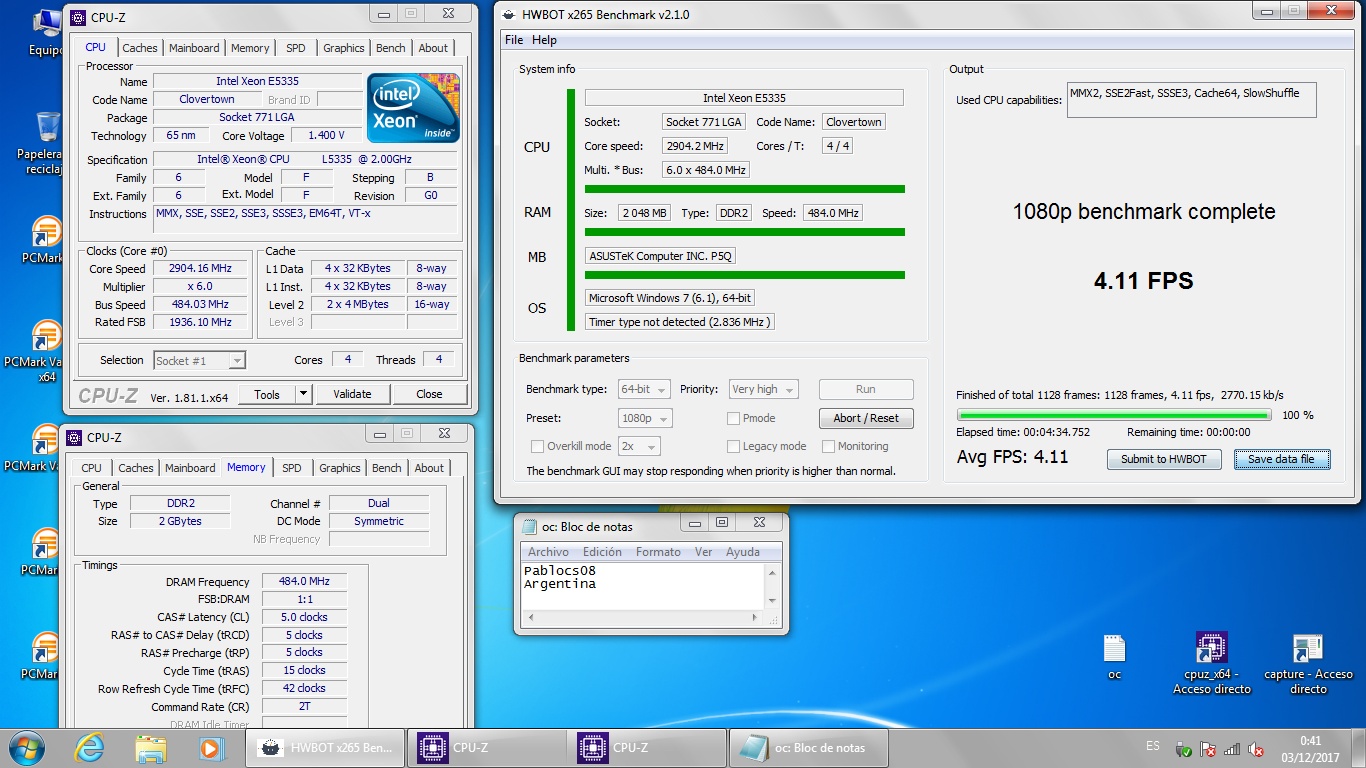The width and height of the screenshot is (1366, 768).
Task: Open the Priority Very high dropdown
Action: pos(763,389)
